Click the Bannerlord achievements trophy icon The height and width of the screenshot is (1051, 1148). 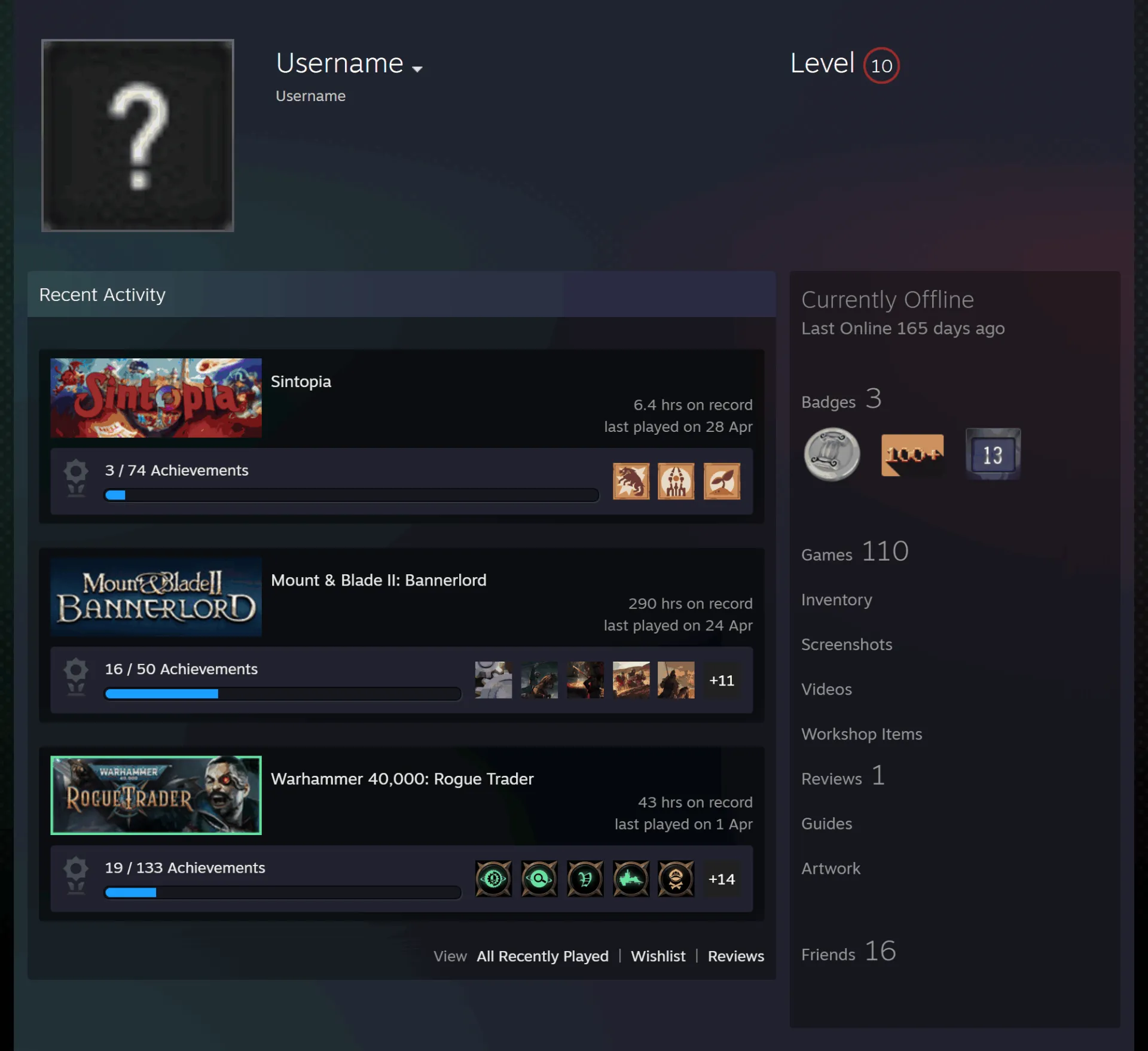pyautogui.click(x=76, y=677)
